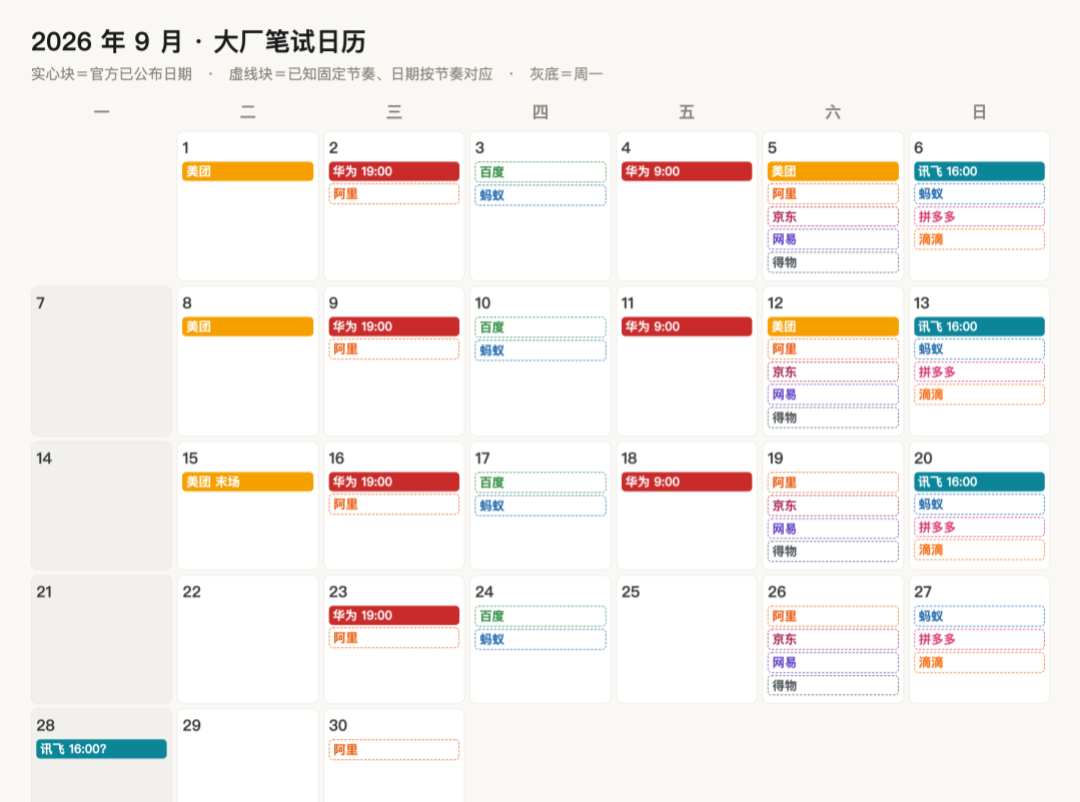This screenshot has height=802, width=1080.
Task: Click the 拼多多 block on September 27
Action: [x=979, y=639]
